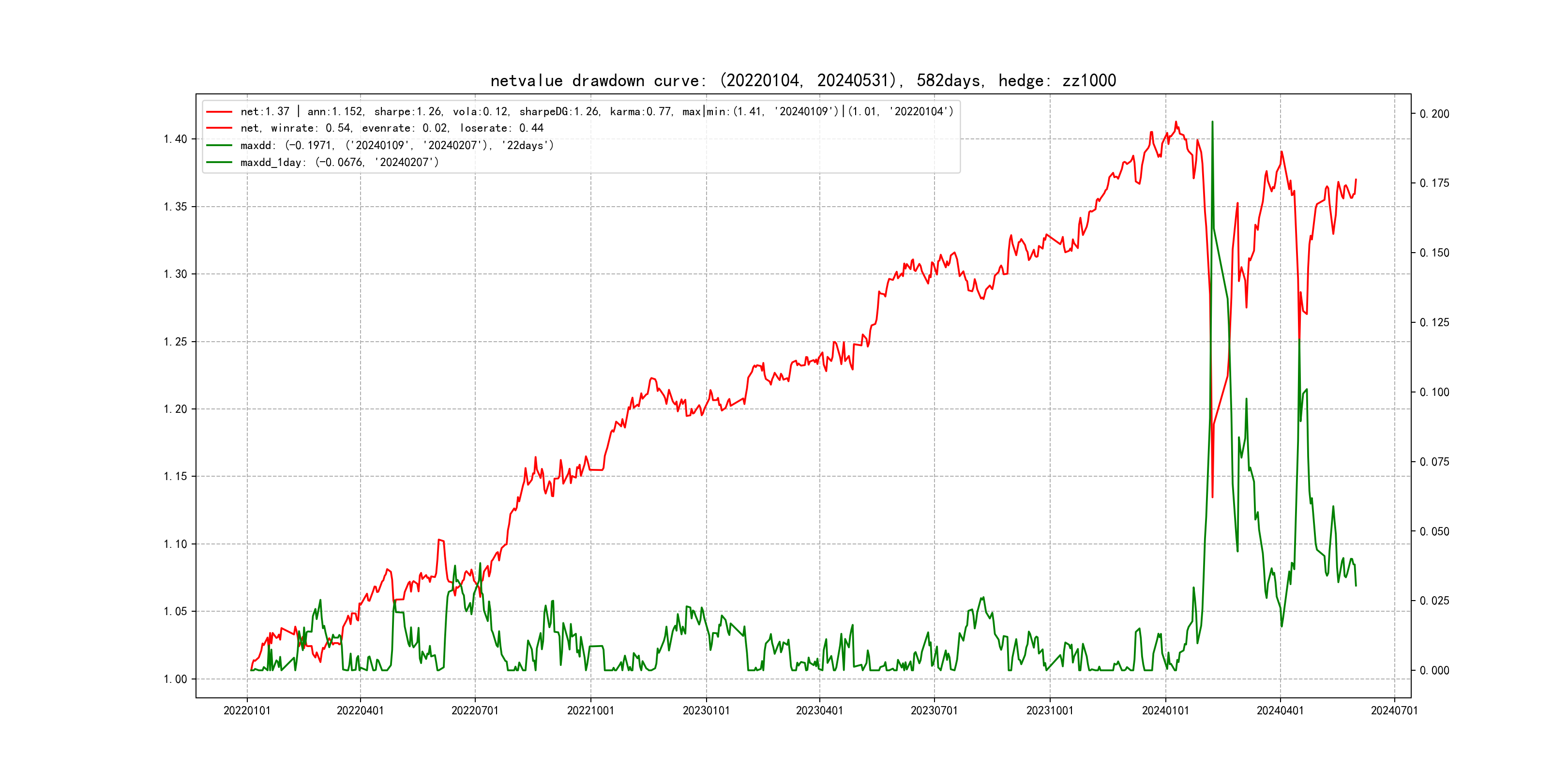Click the 1.00 left y-axis tick label

[x=175, y=679]
